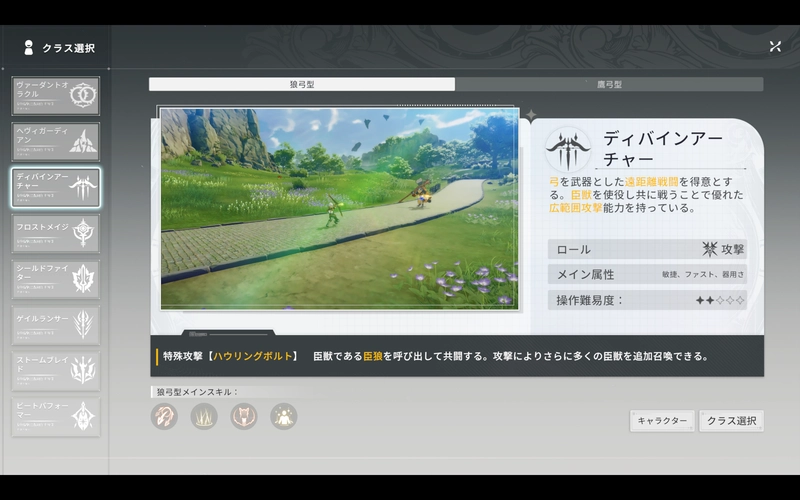Close the class selection screen
Image resolution: width=800 pixels, height=500 pixels.
click(x=775, y=46)
